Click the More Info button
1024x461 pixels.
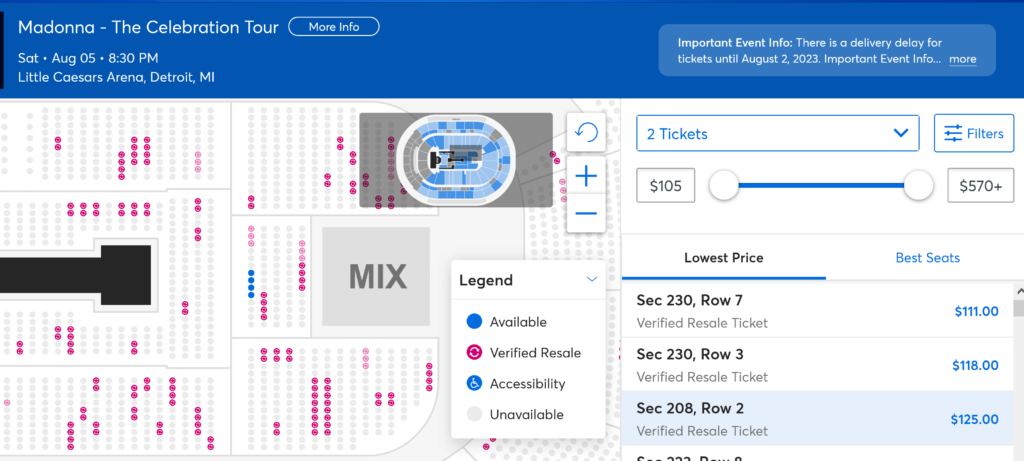(x=334, y=27)
